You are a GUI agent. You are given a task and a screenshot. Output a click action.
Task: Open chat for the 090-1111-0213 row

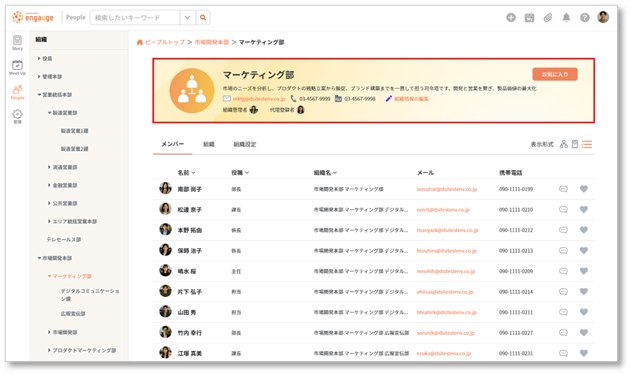(x=563, y=250)
